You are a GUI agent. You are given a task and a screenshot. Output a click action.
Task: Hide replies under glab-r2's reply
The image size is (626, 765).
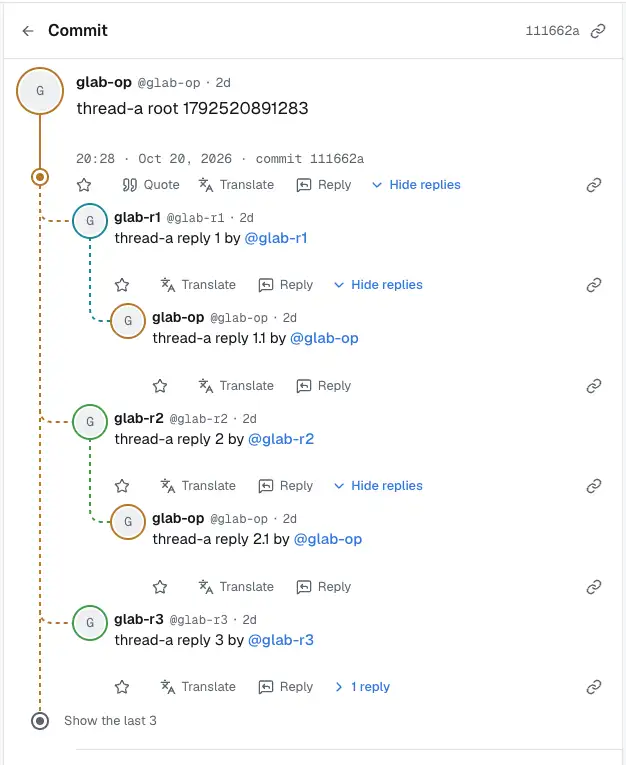(x=378, y=486)
